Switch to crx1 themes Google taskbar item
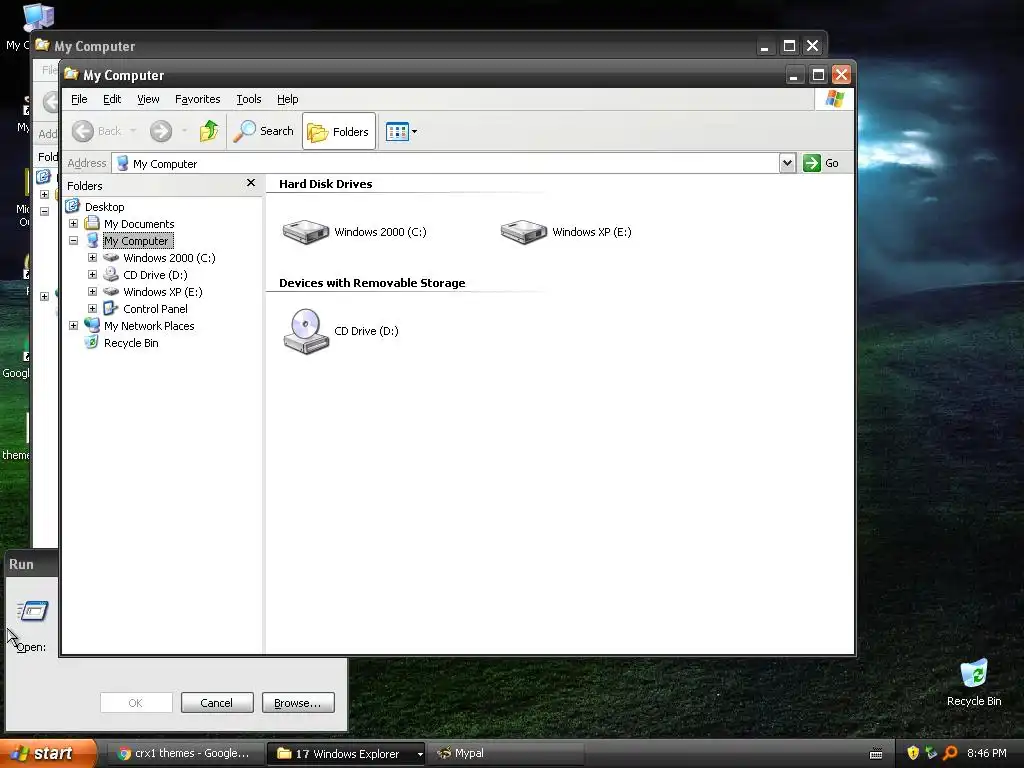This screenshot has width=1024, height=768. (x=184, y=754)
